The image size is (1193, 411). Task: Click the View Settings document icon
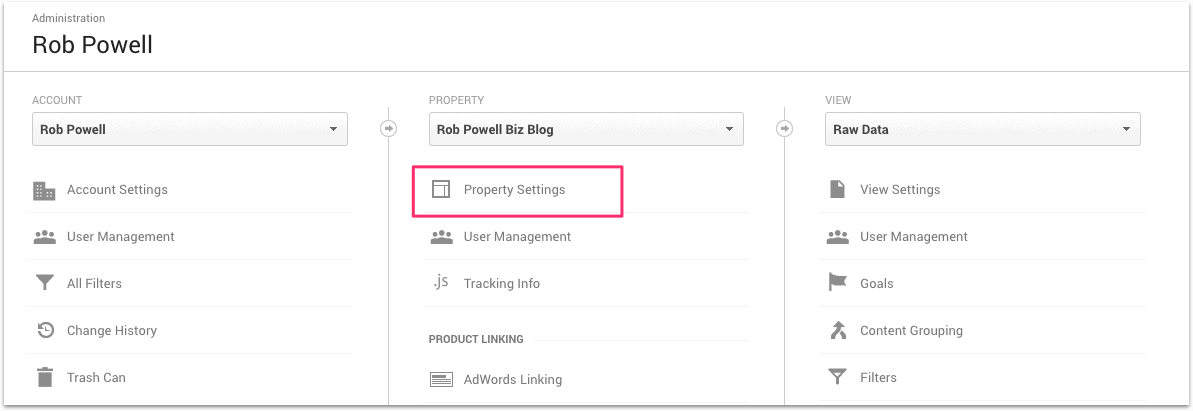click(837, 190)
